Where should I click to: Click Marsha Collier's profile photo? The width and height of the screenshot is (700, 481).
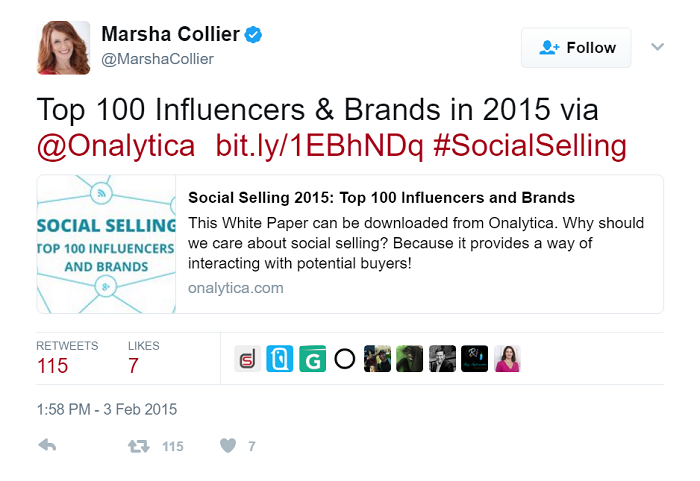[x=64, y=47]
